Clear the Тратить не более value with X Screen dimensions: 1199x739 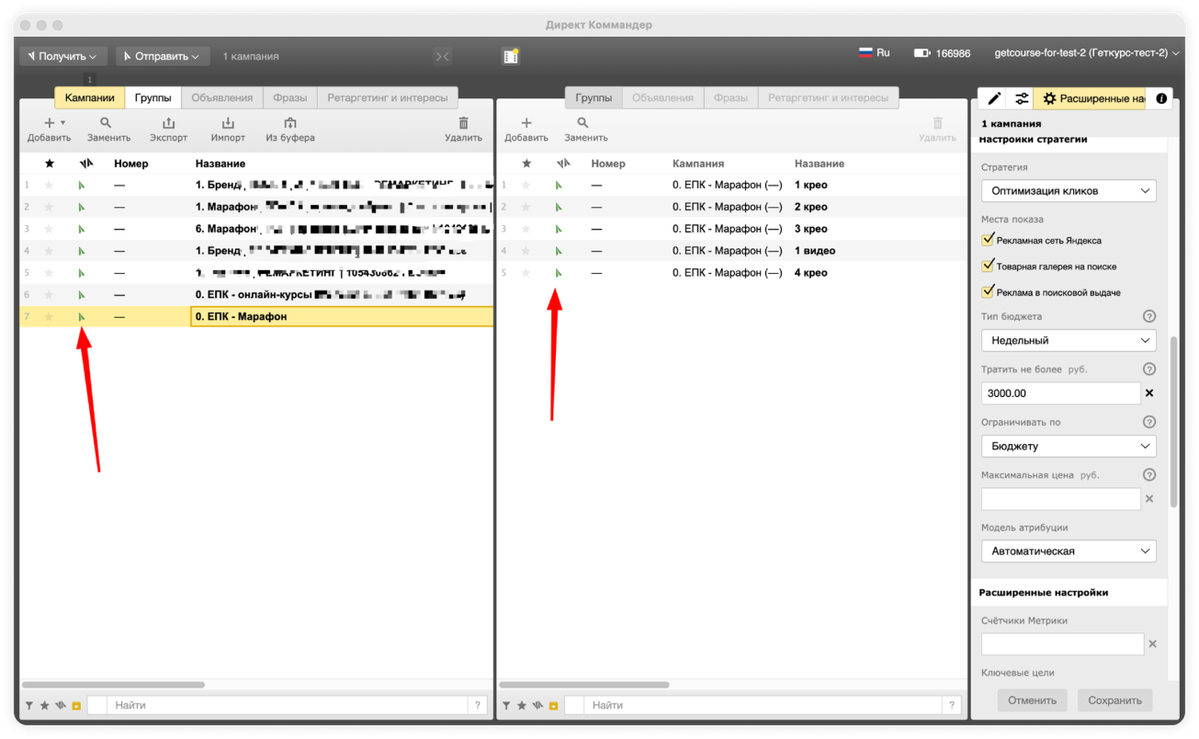[x=1149, y=393]
